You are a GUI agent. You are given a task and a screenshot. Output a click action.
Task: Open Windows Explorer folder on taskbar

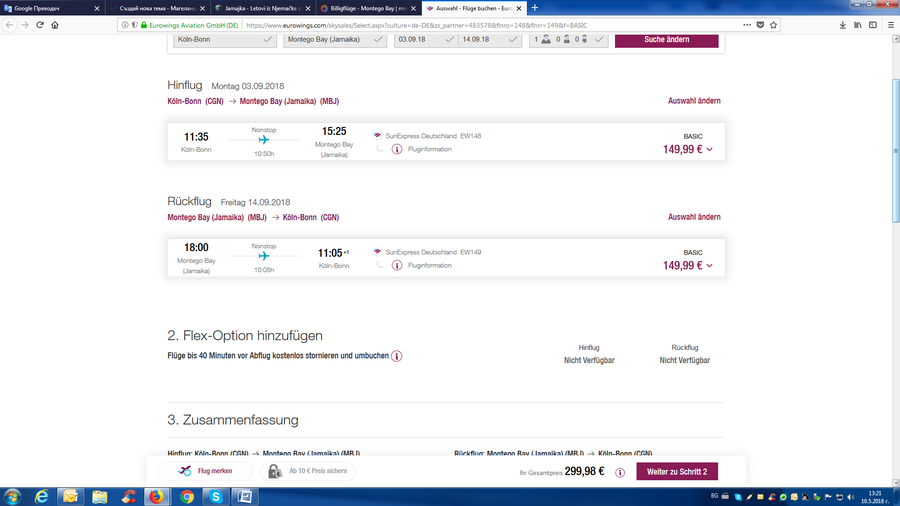point(99,497)
